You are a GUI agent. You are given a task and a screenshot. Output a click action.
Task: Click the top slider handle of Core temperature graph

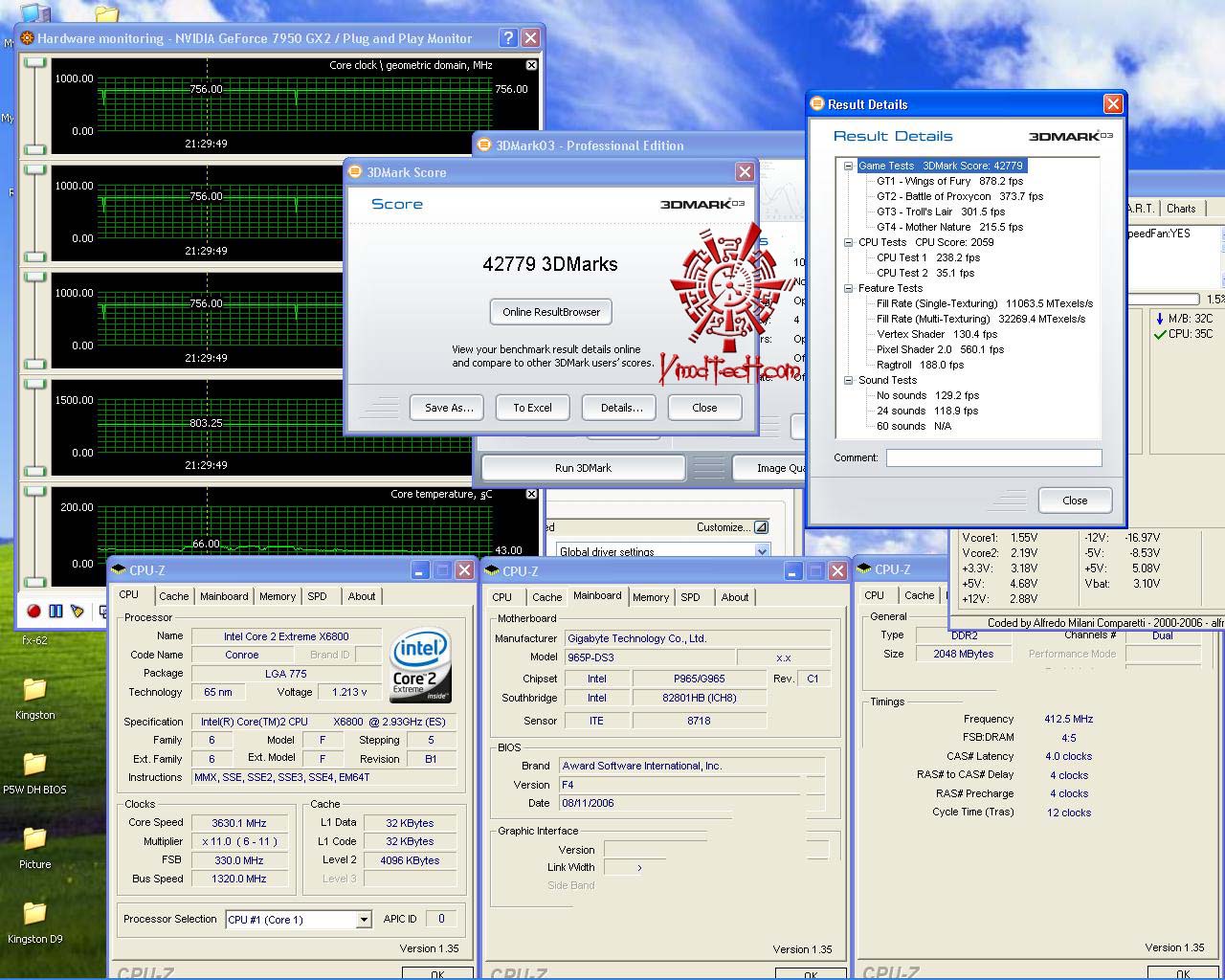(34, 491)
